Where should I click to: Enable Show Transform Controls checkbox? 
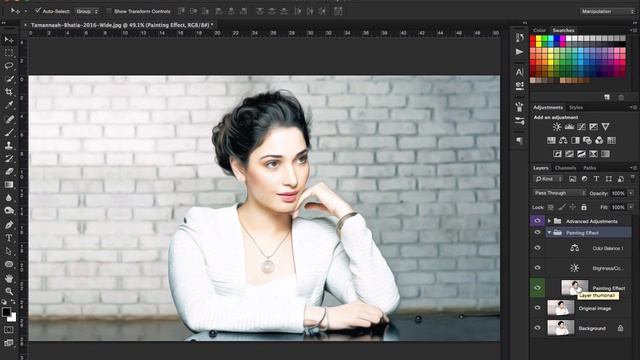click(109, 11)
